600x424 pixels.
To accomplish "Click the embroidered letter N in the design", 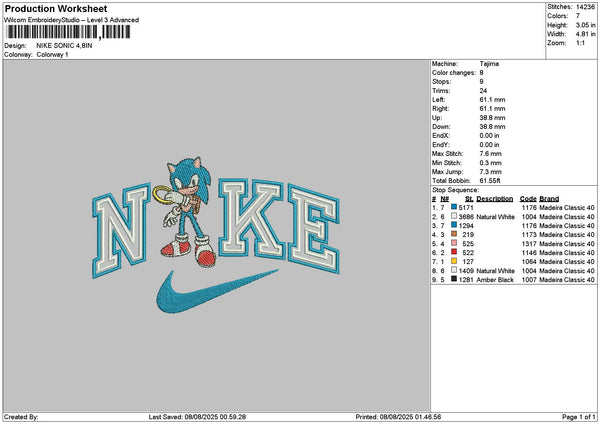I will (x=121, y=230).
